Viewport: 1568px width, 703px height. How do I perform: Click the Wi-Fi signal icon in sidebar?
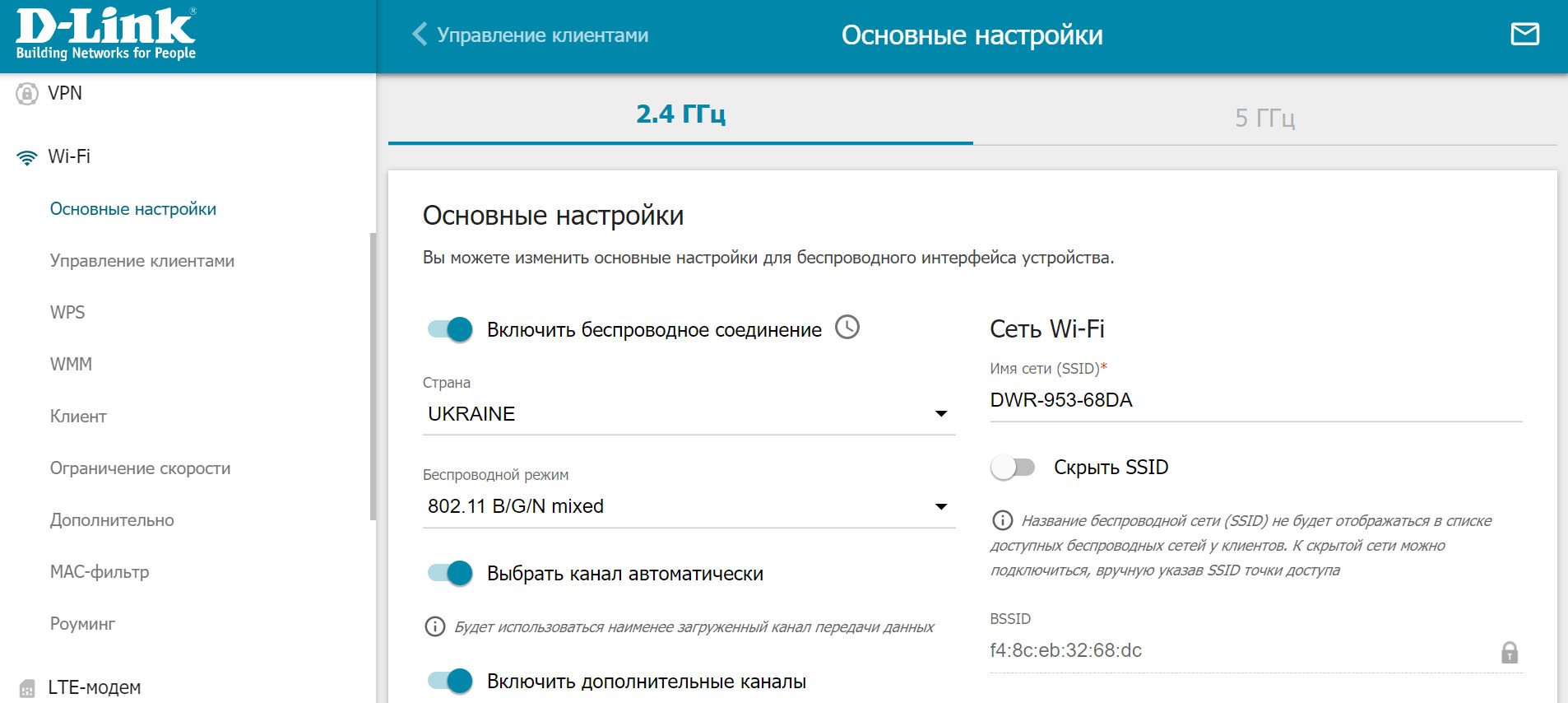click(27, 157)
